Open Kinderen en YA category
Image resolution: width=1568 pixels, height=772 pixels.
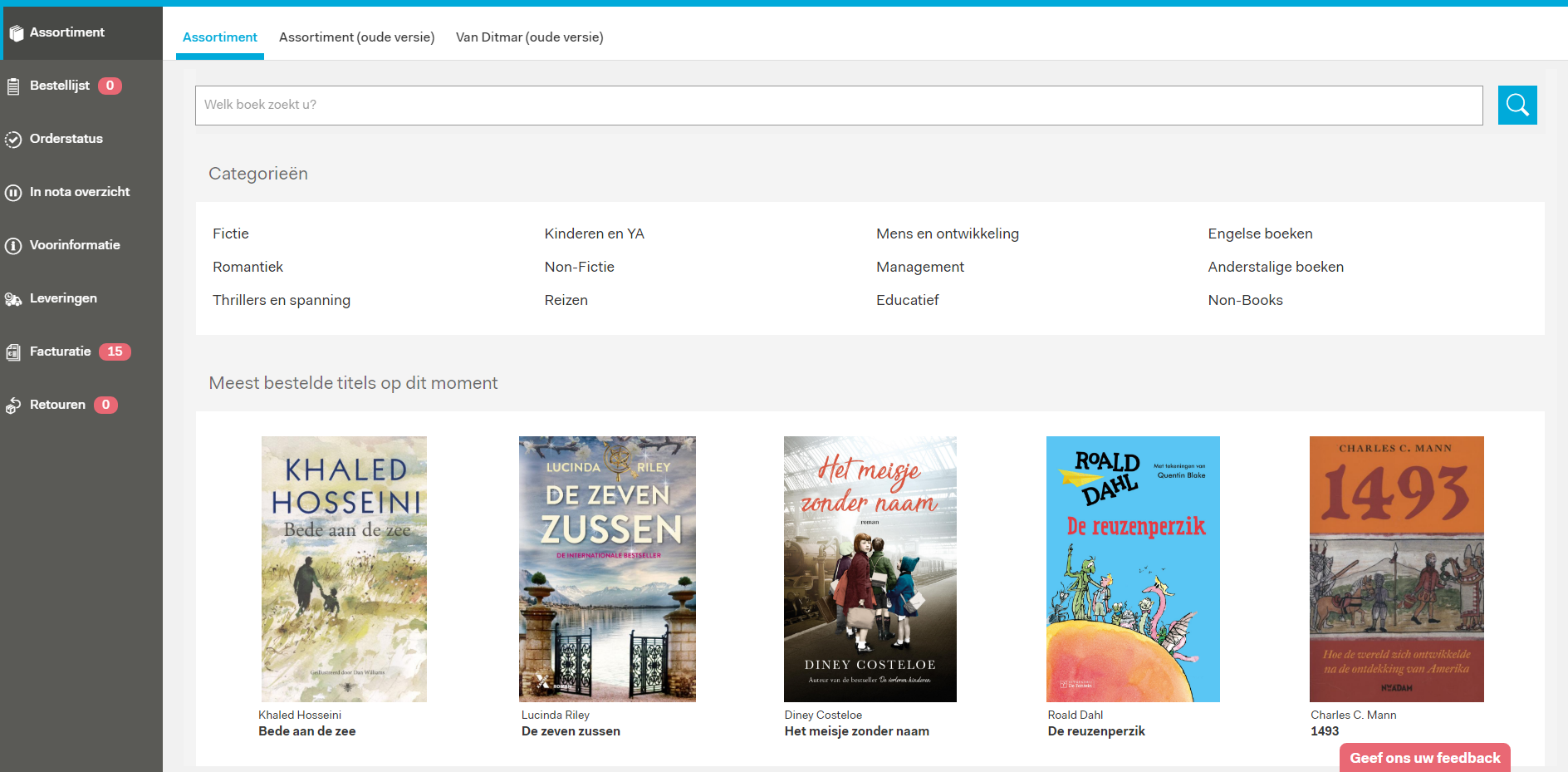tap(595, 234)
